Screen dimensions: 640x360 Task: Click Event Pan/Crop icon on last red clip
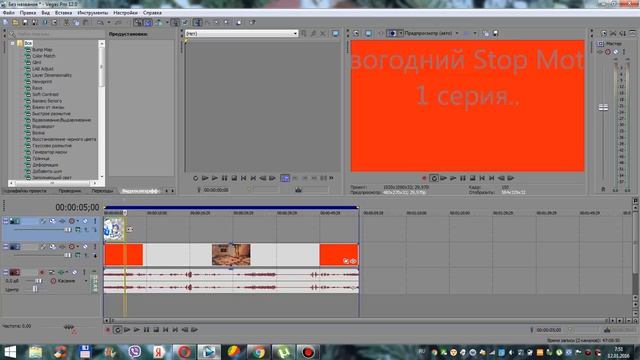(x=346, y=261)
